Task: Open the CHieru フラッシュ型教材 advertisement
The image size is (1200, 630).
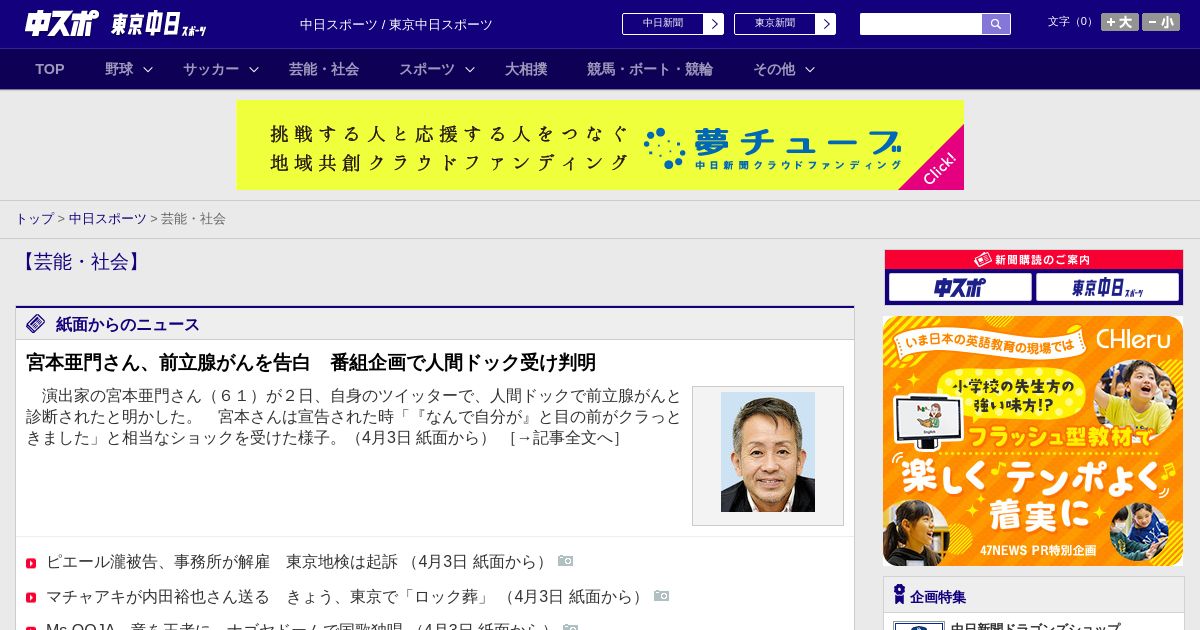Action: (x=1033, y=441)
